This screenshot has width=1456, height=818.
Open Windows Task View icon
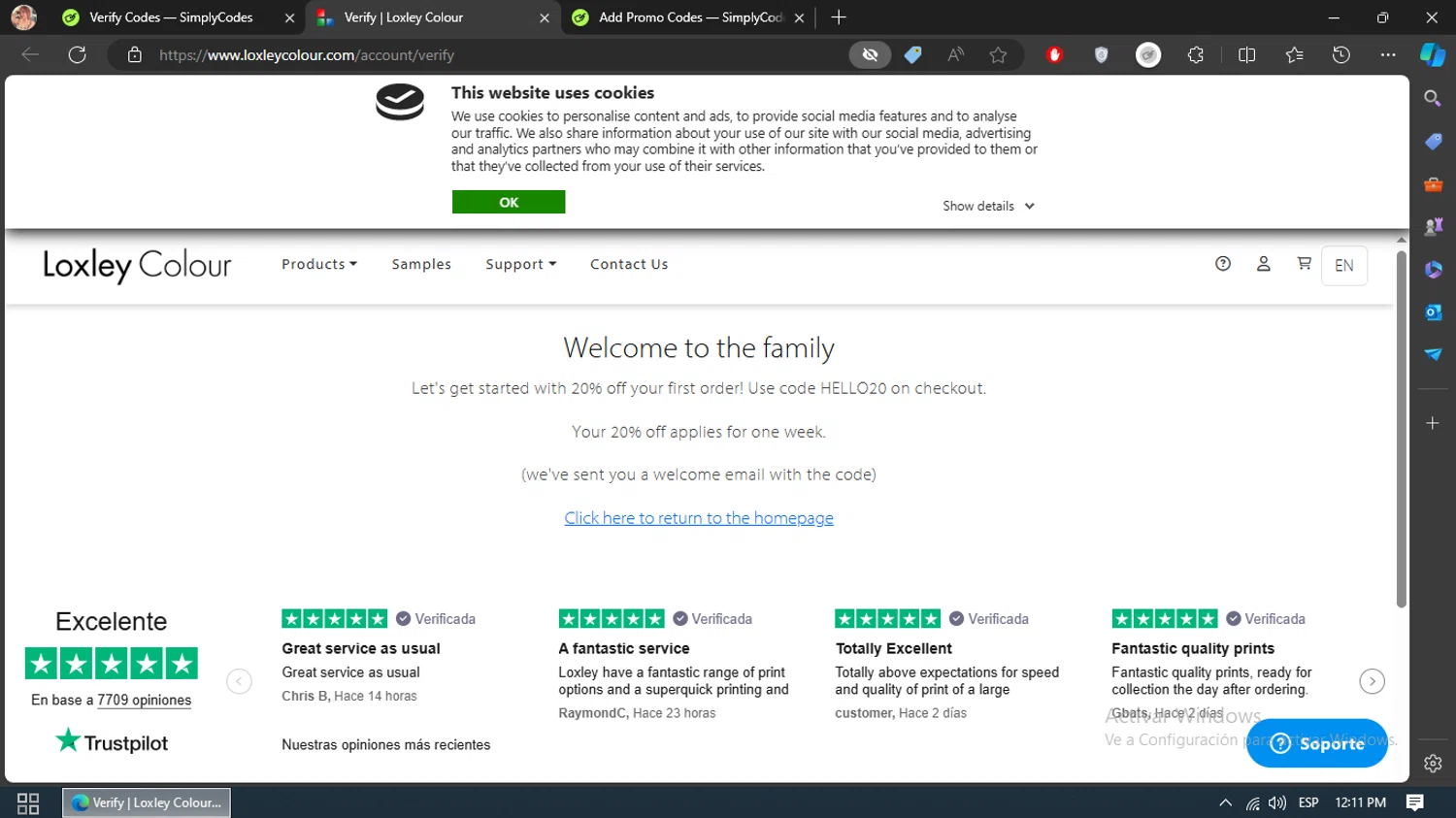click(28, 802)
